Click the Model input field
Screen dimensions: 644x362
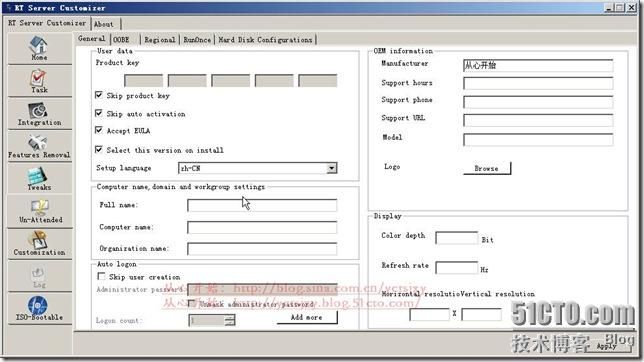[538, 139]
